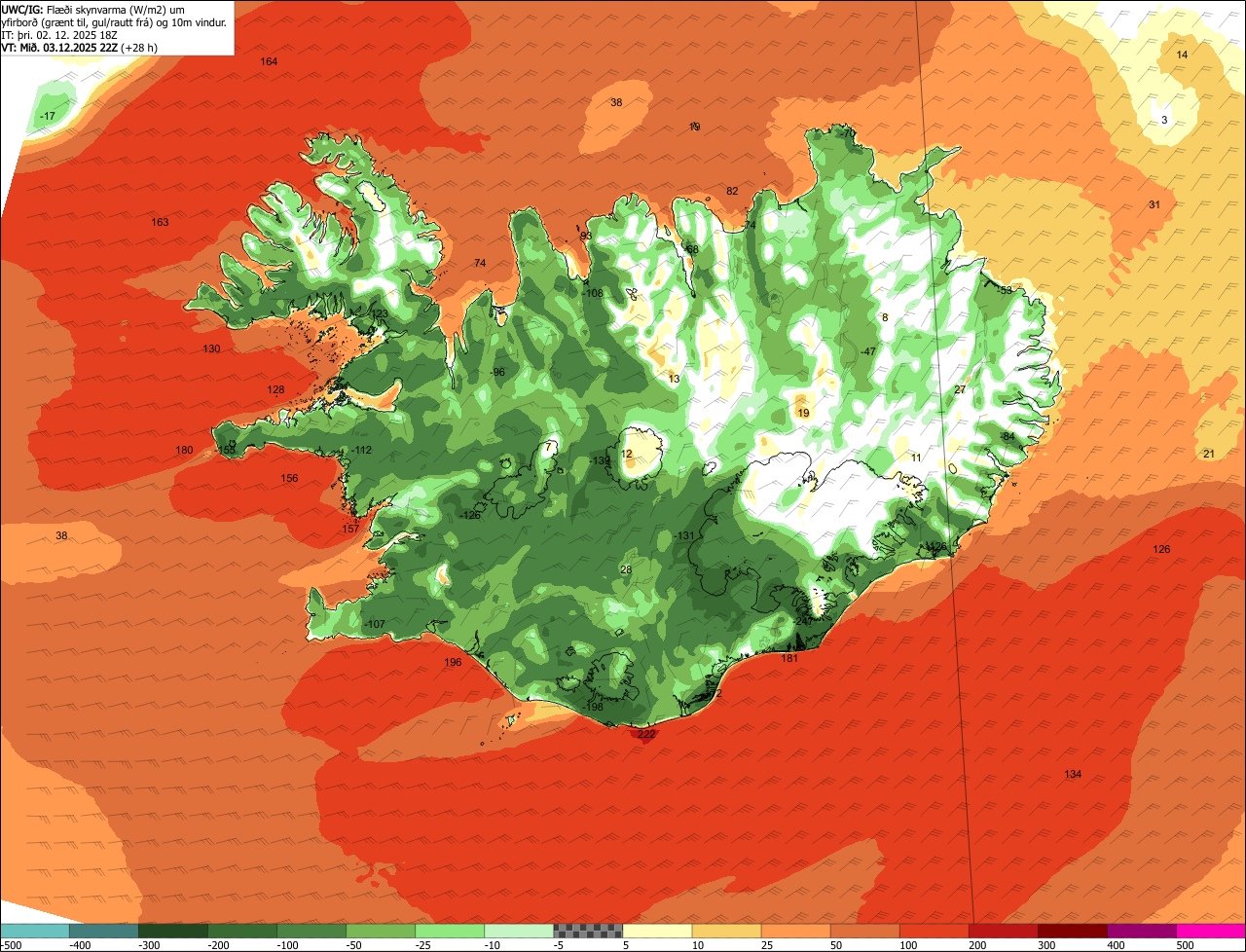Image resolution: width=1246 pixels, height=952 pixels.
Task: Click the map value '13' in the highlands
Action: point(674,380)
